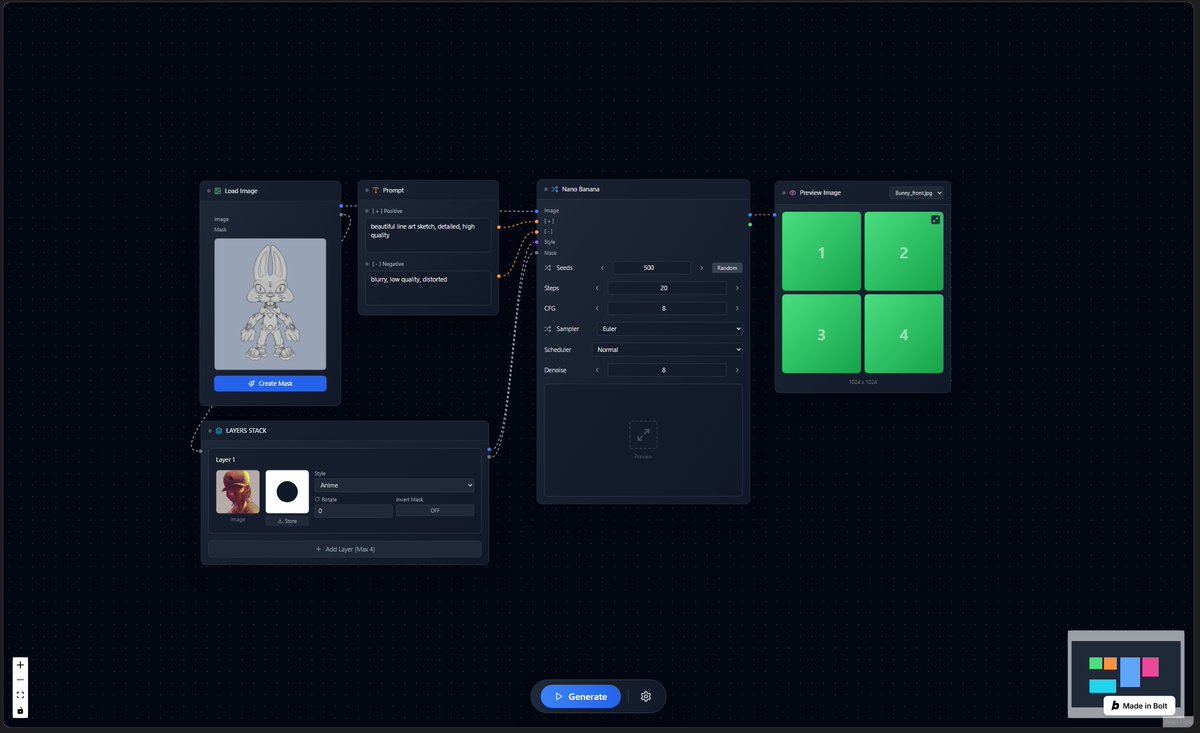This screenshot has height=733, width=1200.
Task: Increase CFG with the right arrow
Action: tap(738, 308)
